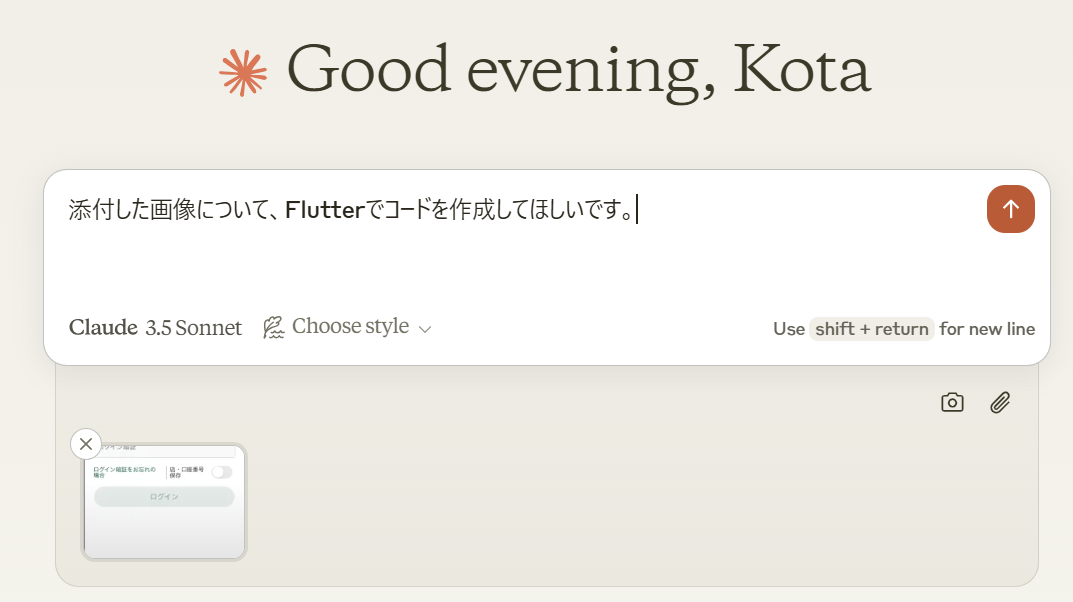Click the 'for new line' hint text
This screenshot has width=1073, height=602.
click(x=987, y=329)
